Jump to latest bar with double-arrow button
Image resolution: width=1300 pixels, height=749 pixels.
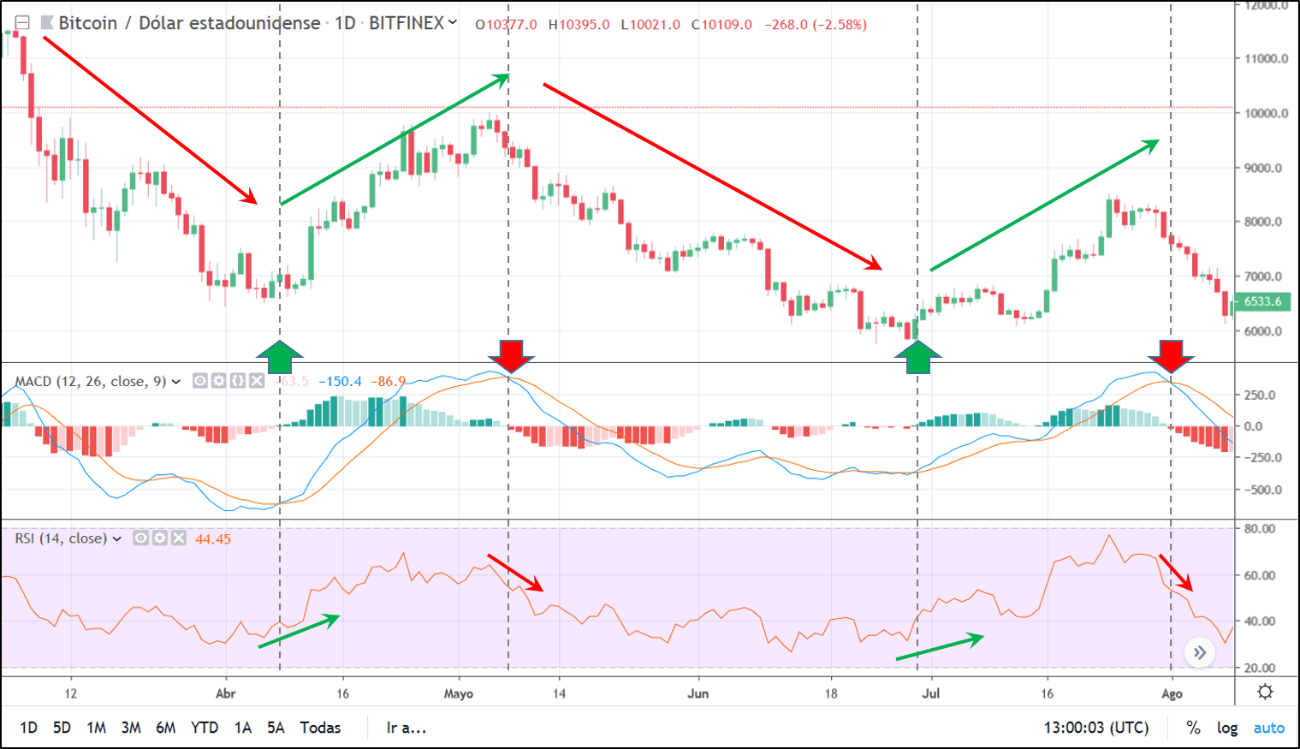click(1198, 653)
